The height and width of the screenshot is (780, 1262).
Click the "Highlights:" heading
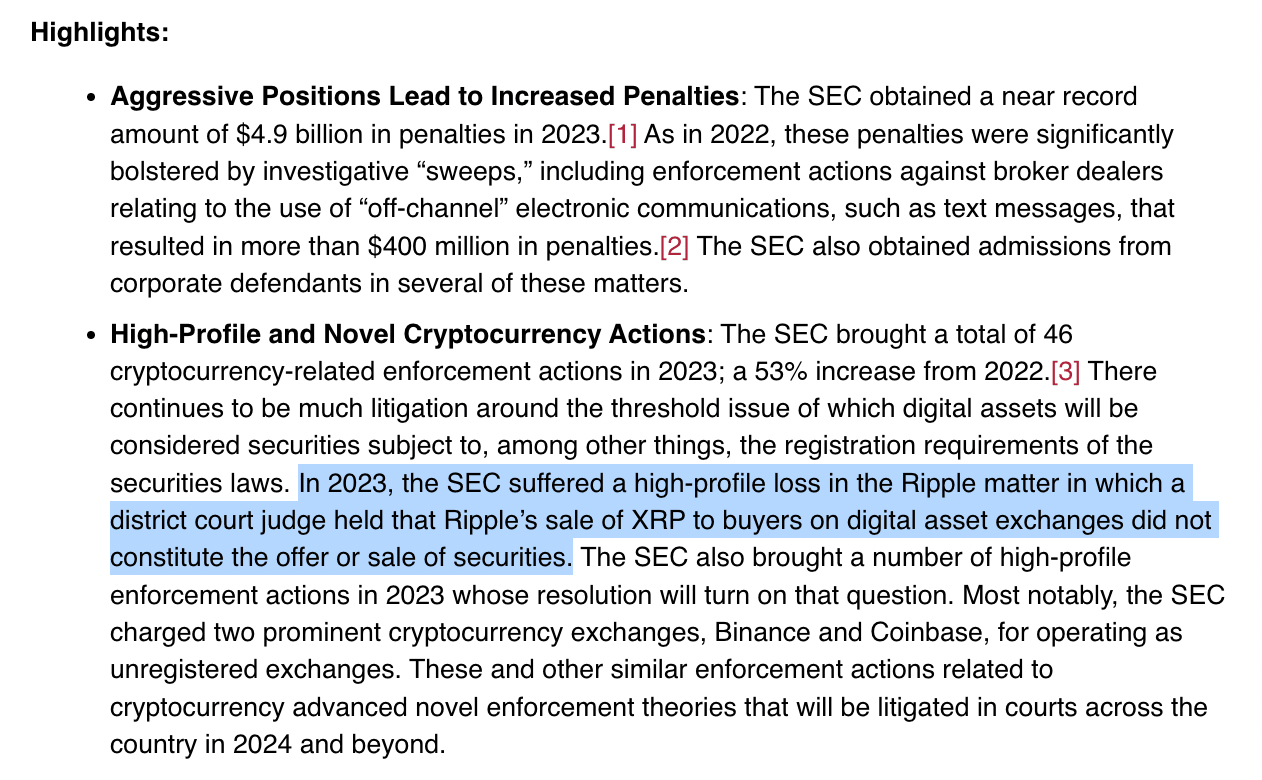(x=100, y=32)
